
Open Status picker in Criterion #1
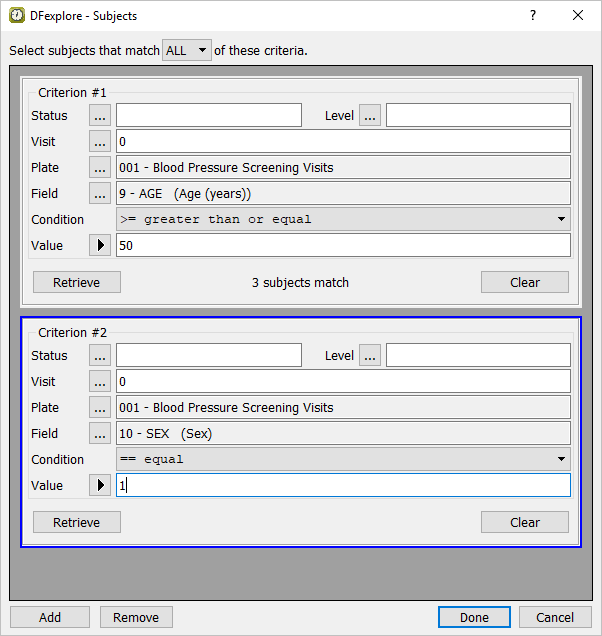pos(100,116)
